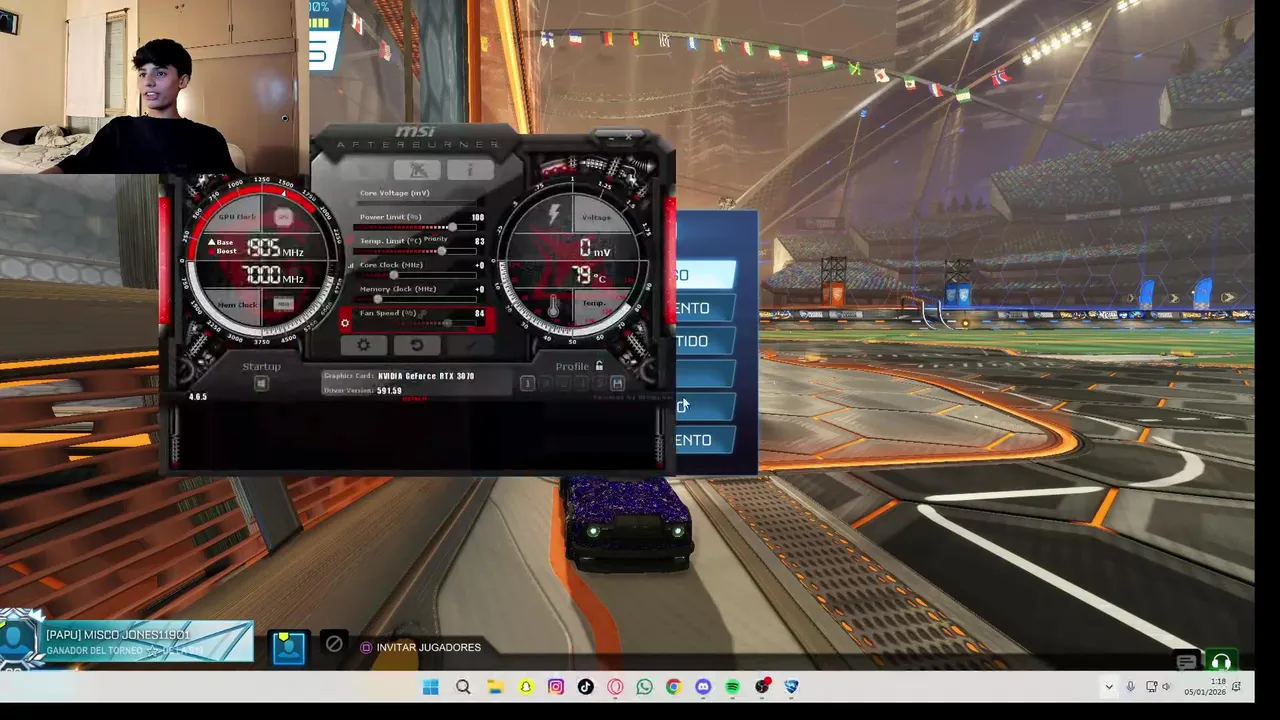1280x720 pixels.
Task: Open Instagram from the taskbar
Action: [556, 687]
